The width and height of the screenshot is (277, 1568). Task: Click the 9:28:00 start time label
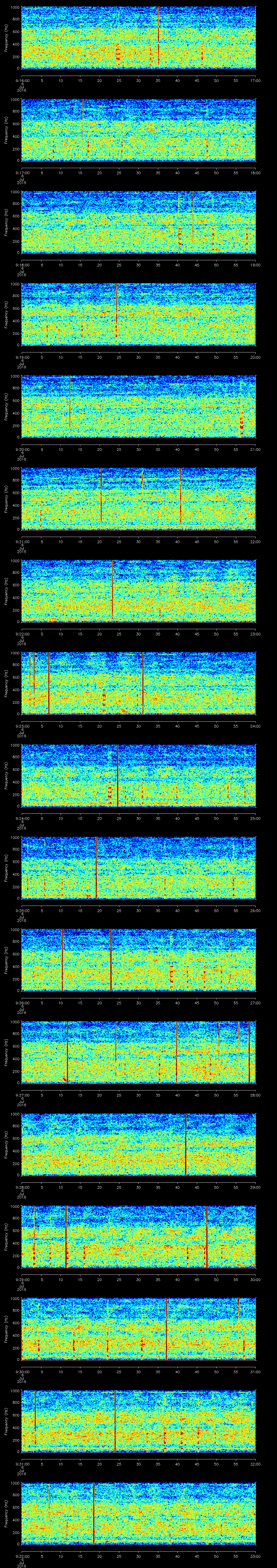pos(22,1187)
